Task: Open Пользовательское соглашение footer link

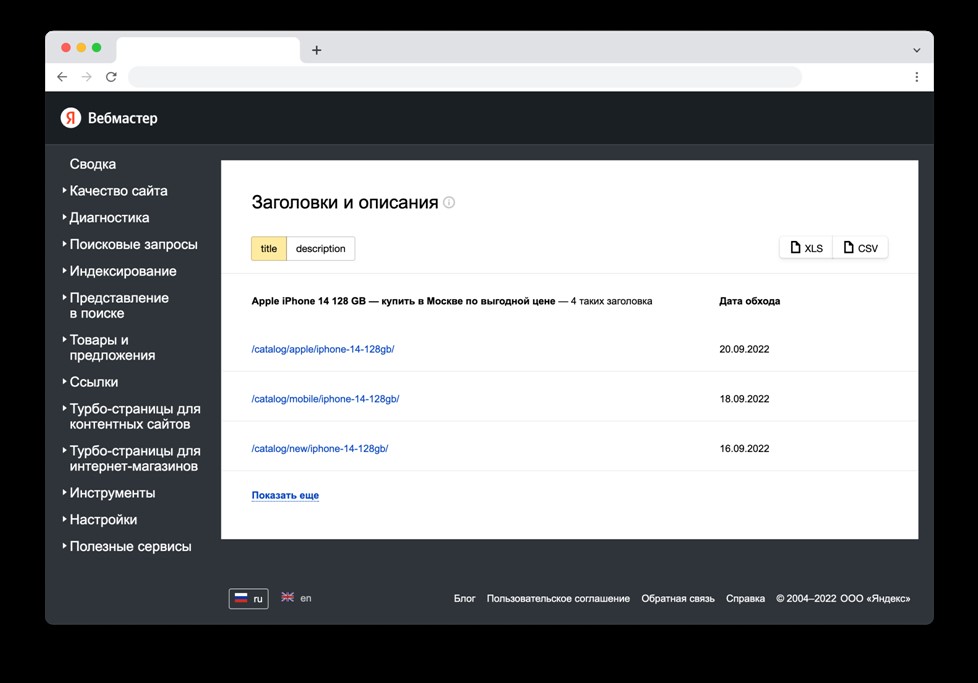Action: point(558,598)
